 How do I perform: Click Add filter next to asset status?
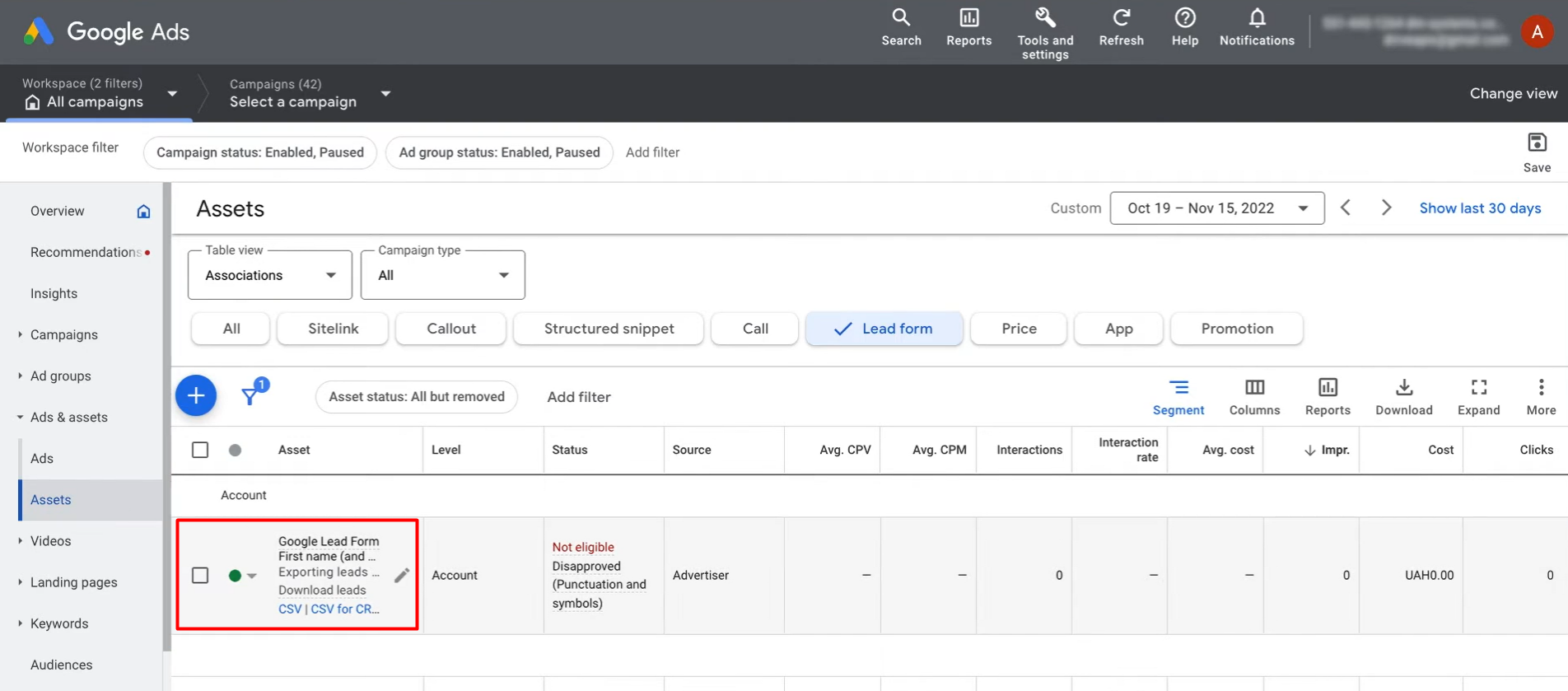[x=579, y=397]
